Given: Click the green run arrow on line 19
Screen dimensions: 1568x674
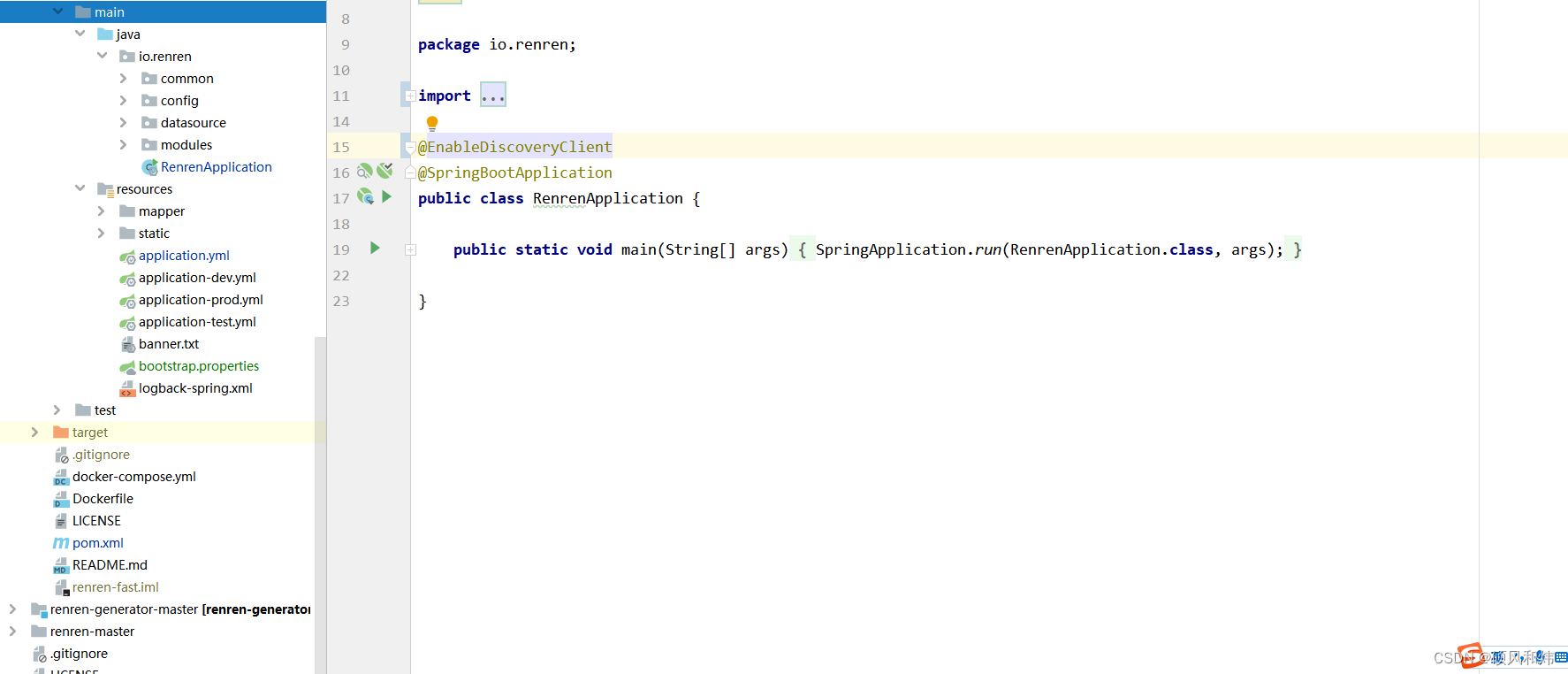Looking at the screenshot, I should (x=375, y=248).
